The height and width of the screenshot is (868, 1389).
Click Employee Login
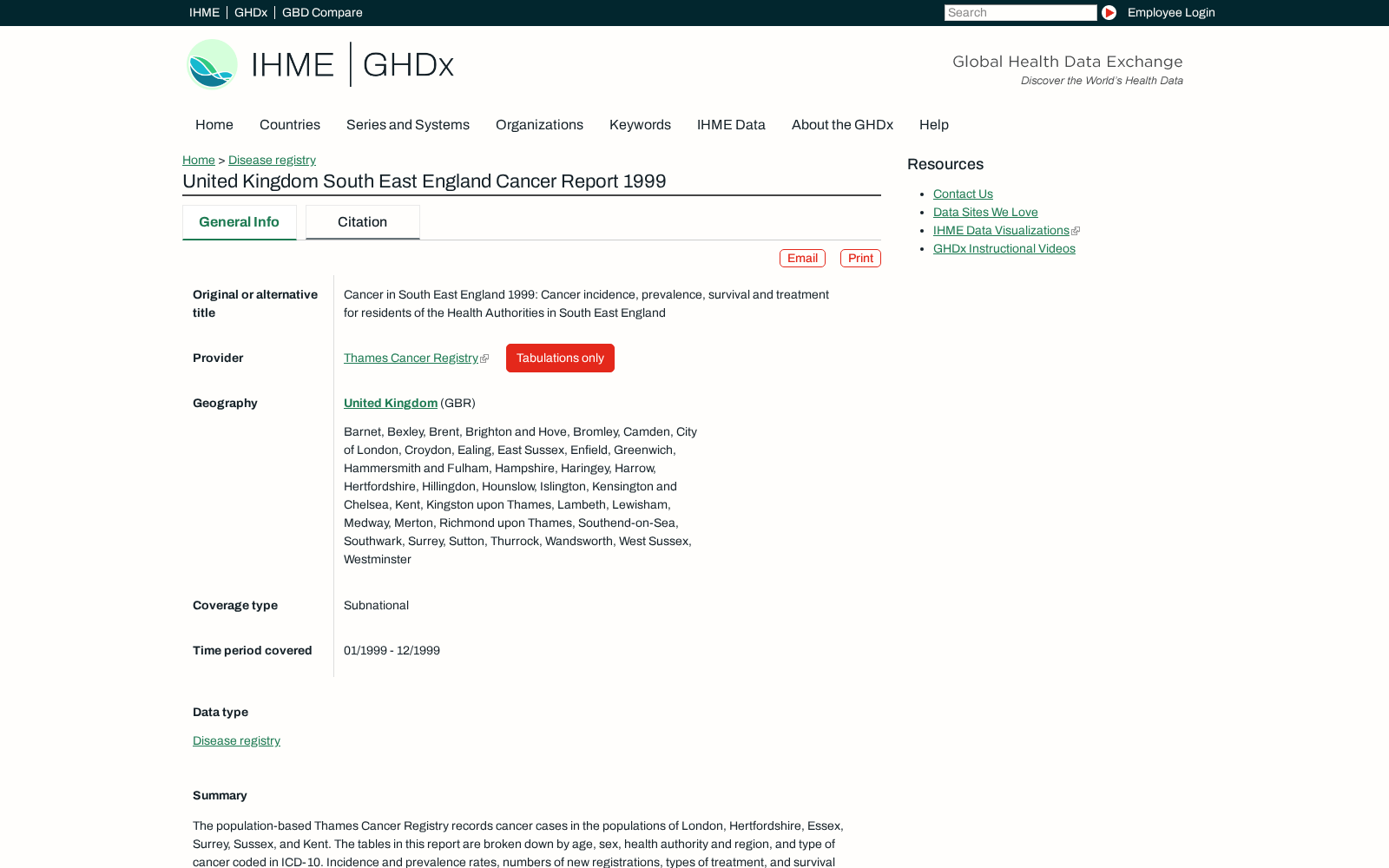pyautogui.click(x=1171, y=12)
